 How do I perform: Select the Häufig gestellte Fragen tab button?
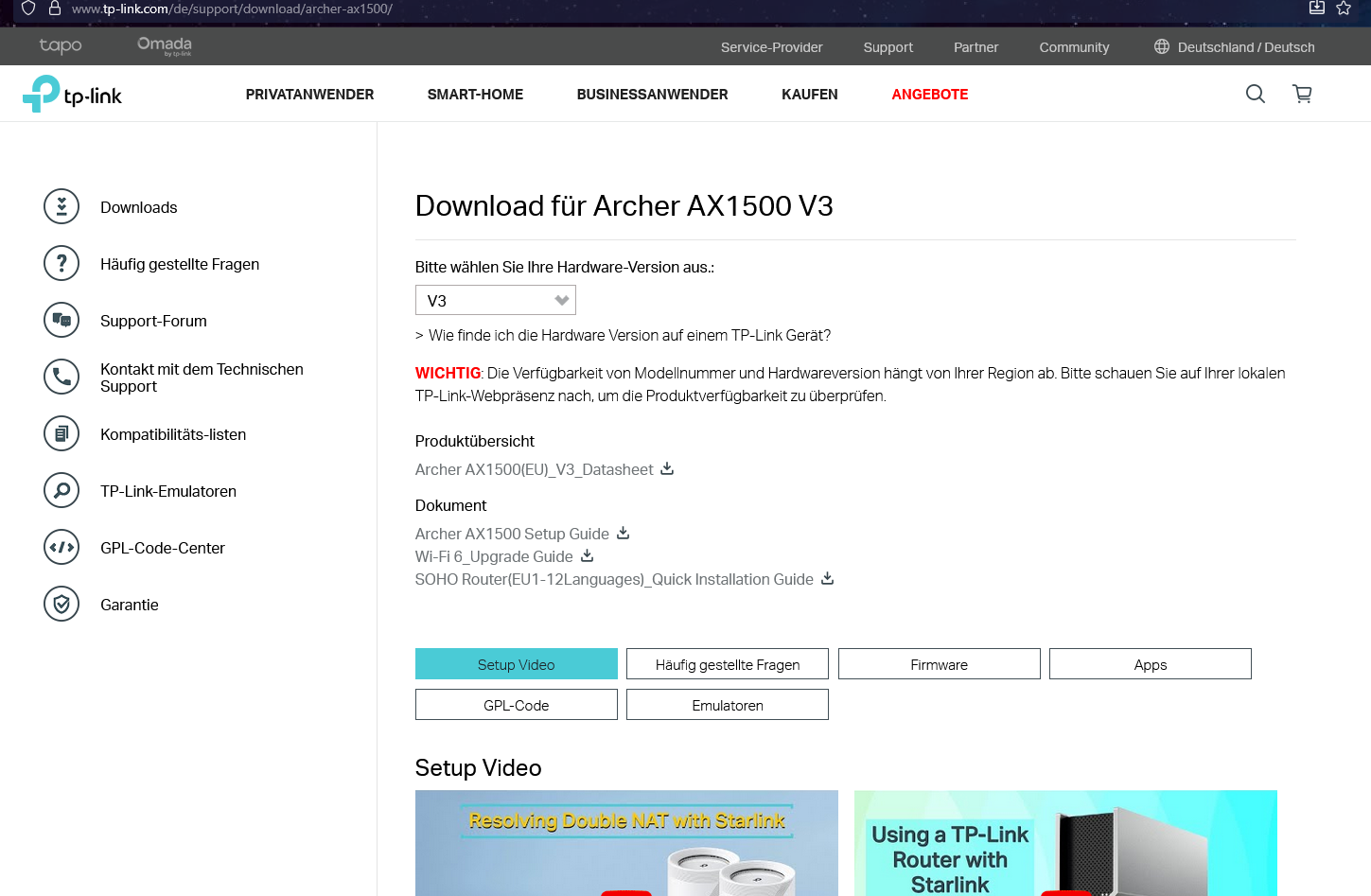pyautogui.click(x=728, y=664)
